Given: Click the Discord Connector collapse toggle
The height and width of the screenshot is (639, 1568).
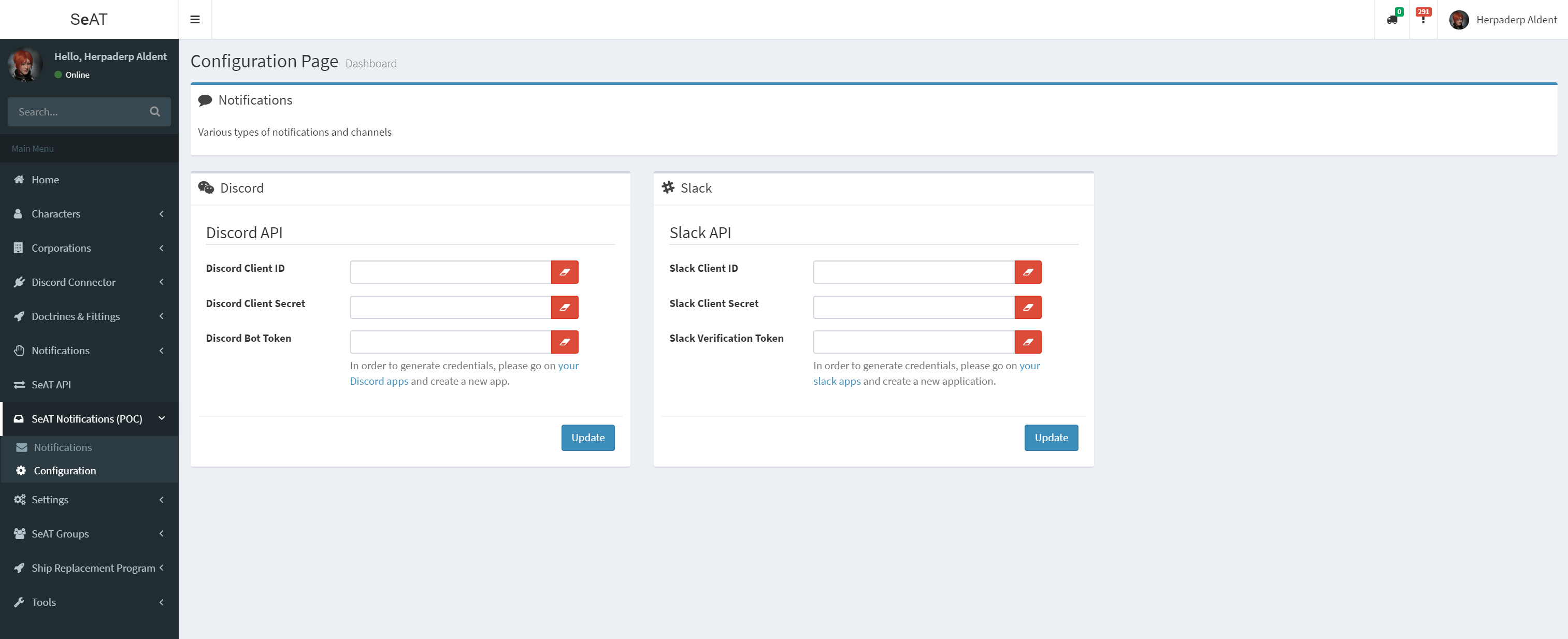Looking at the screenshot, I should [x=162, y=282].
